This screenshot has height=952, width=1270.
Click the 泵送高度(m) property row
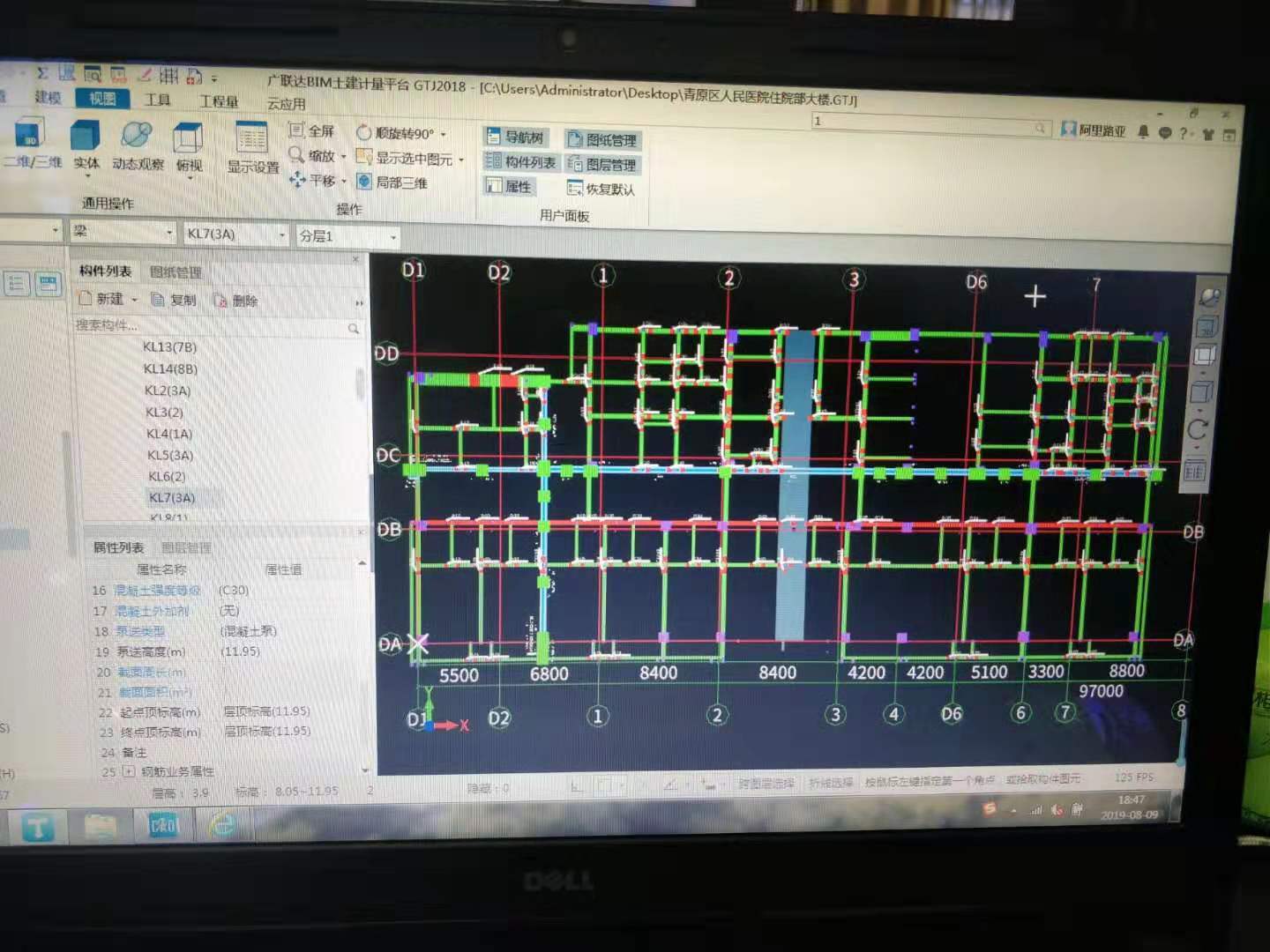[225, 651]
